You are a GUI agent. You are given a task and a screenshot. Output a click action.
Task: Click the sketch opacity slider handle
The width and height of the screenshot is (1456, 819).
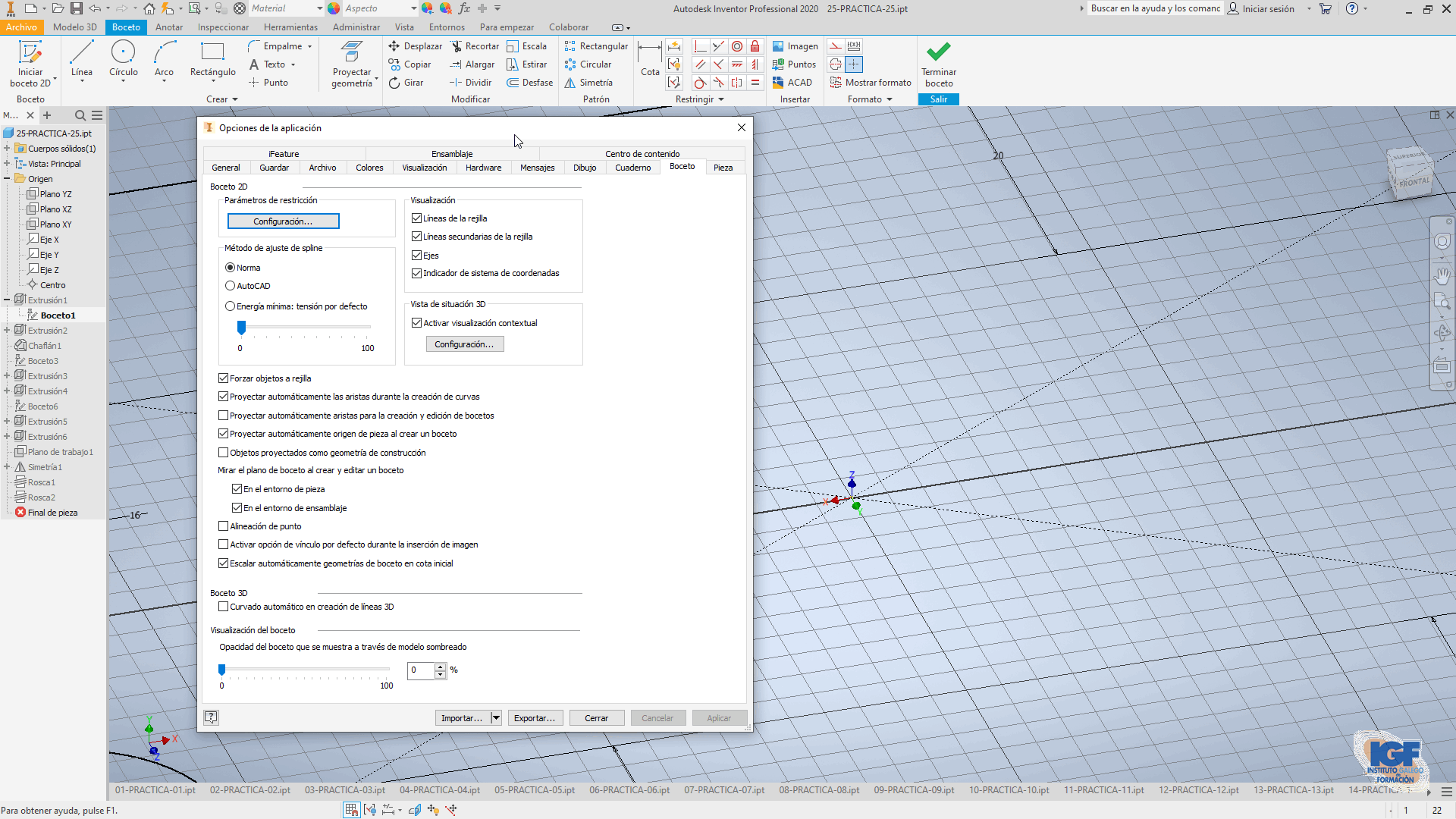[x=222, y=670]
